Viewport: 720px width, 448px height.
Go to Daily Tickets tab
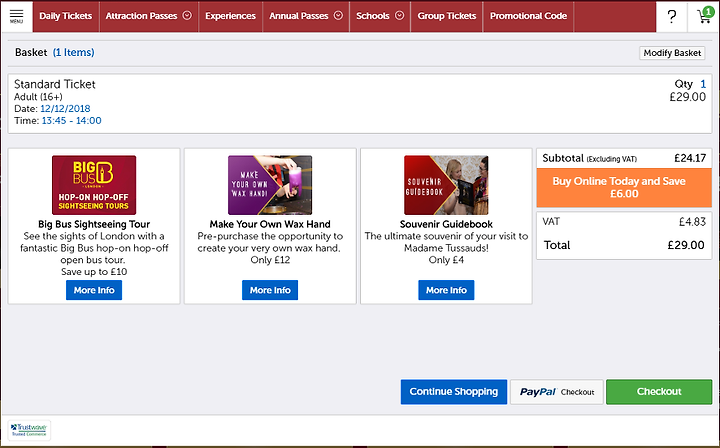pyautogui.click(x=66, y=17)
